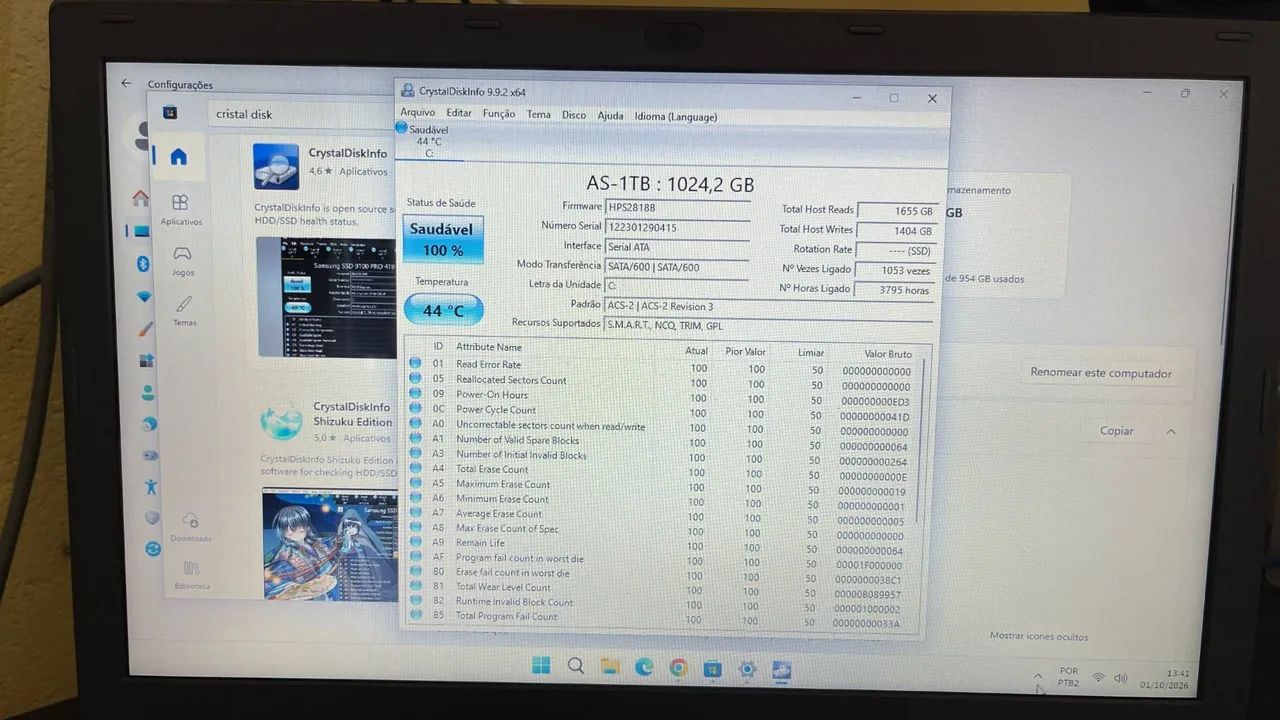This screenshot has height=720, width=1280.
Task: Click the Nº Vezes Ligado value 1053 vezes
Action: tap(896, 270)
